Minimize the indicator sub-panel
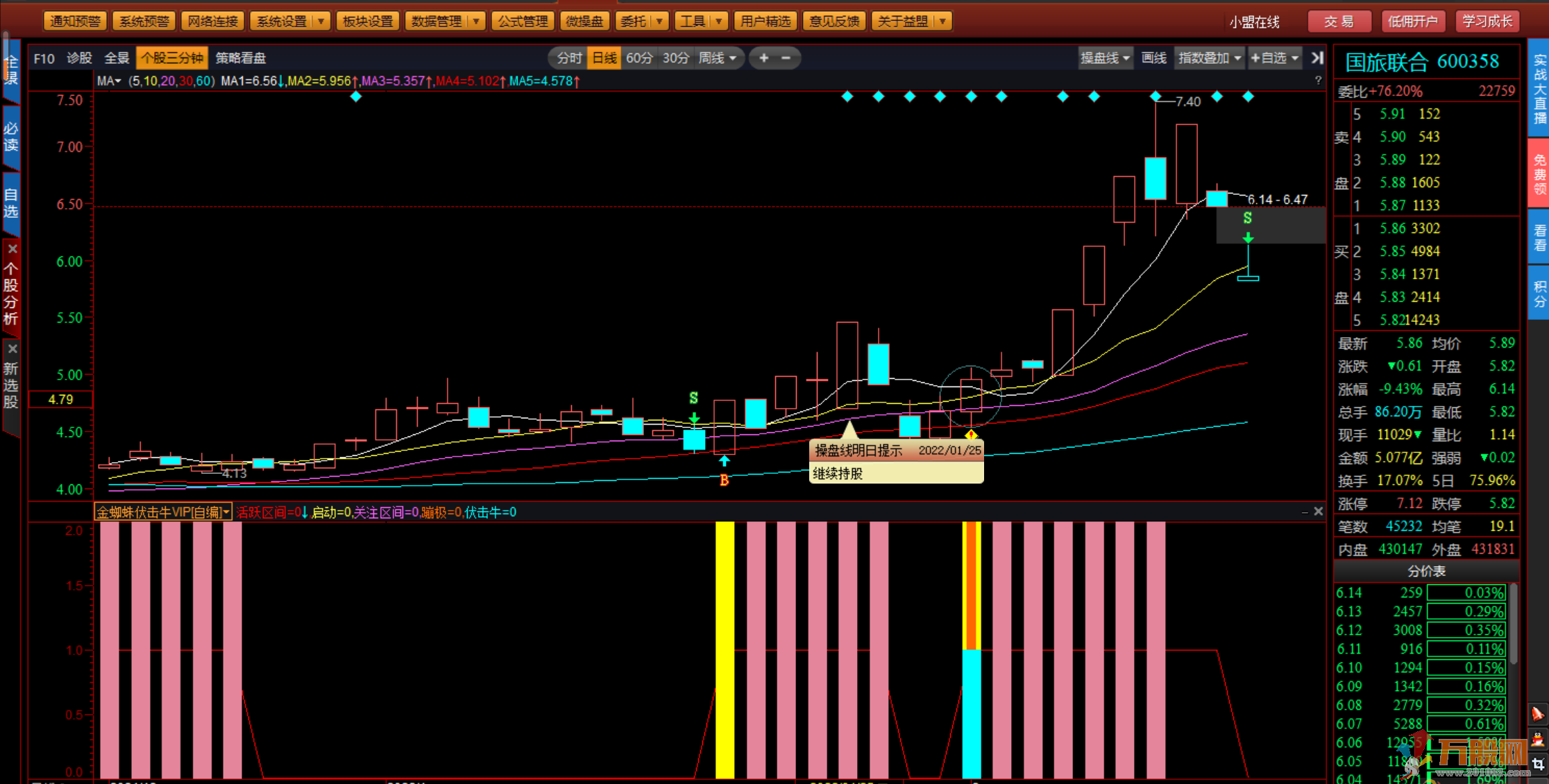Screen dimensions: 1549x784 coord(1305,512)
